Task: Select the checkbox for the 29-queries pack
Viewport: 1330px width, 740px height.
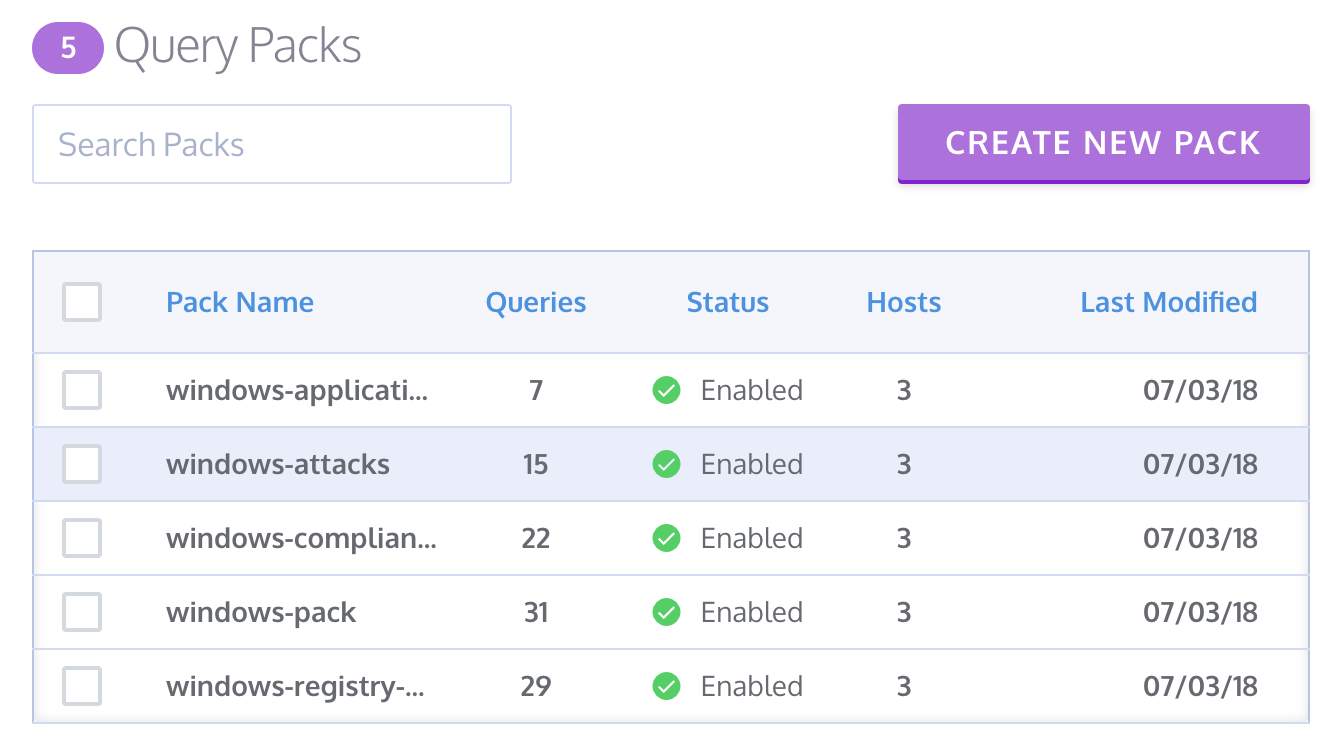Action: (82, 686)
